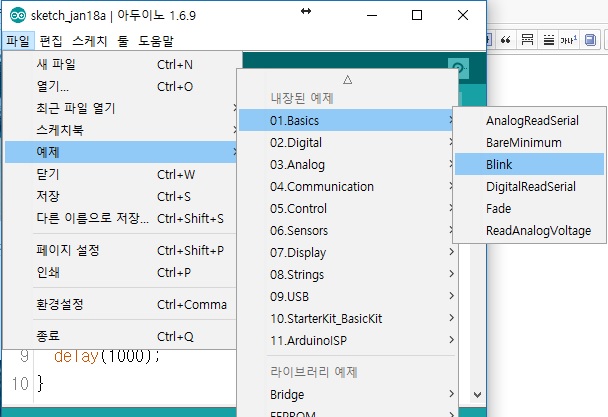Image resolution: width=608 pixels, height=417 pixels.
Task: Insert a quotation using the quote mark icon
Action: [x=505, y=40]
